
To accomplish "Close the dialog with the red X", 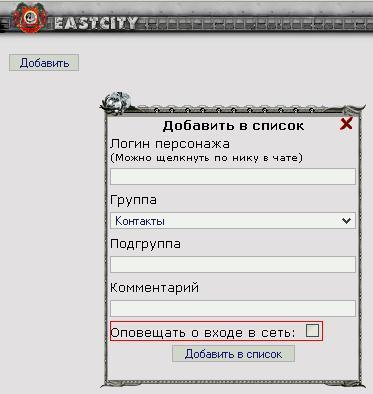I will click(x=346, y=124).
